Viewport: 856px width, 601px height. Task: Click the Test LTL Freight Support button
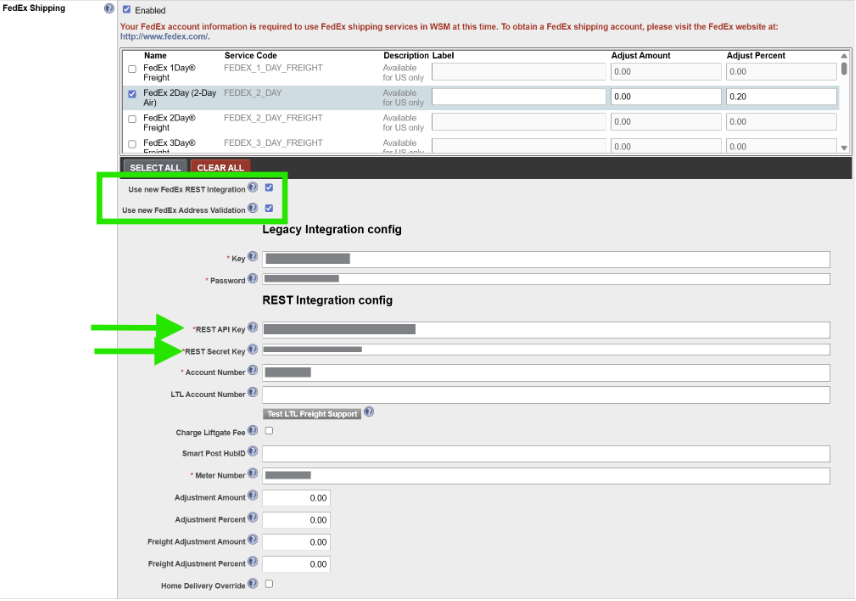pyautogui.click(x=312, y=414)
